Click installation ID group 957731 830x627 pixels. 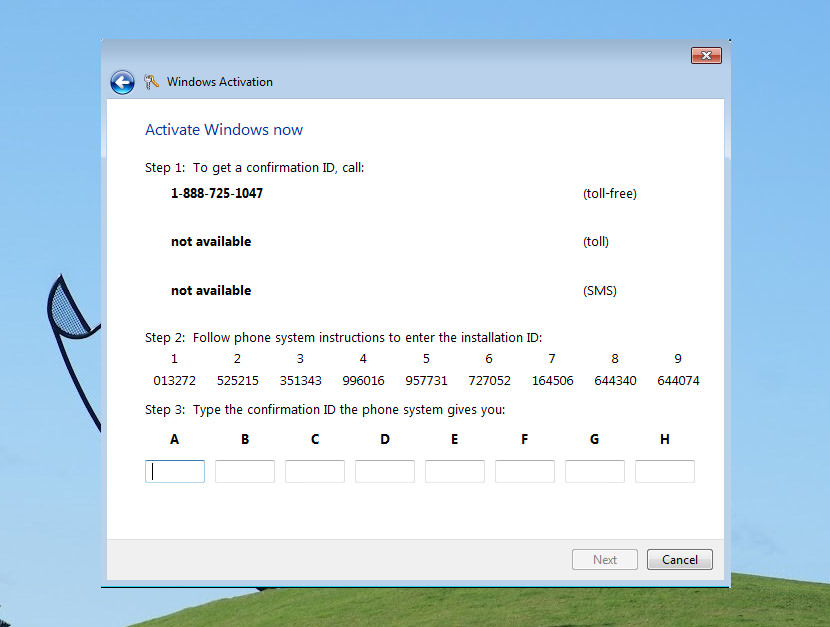[x=426, y=381]
